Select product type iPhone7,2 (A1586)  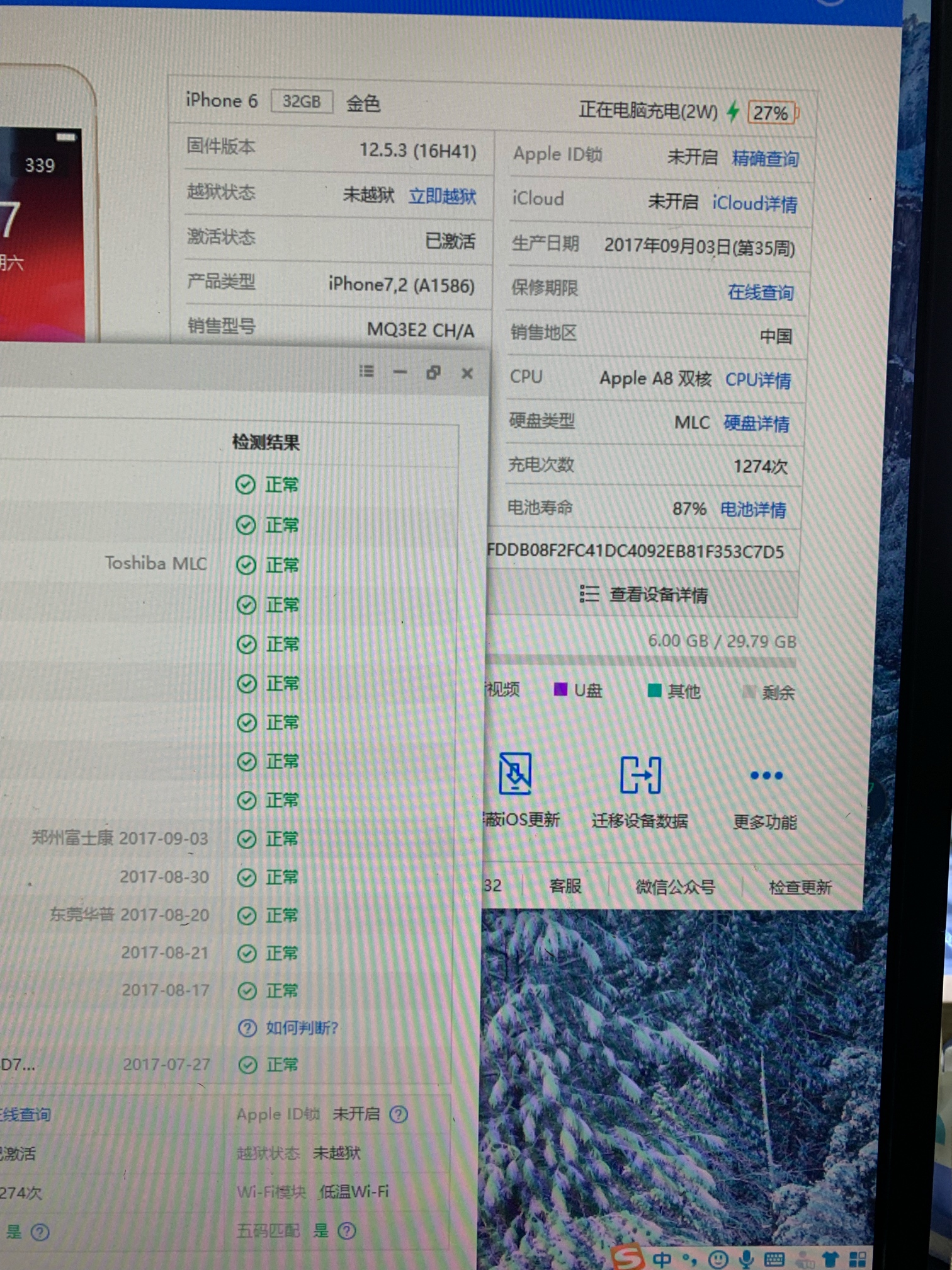401,285
